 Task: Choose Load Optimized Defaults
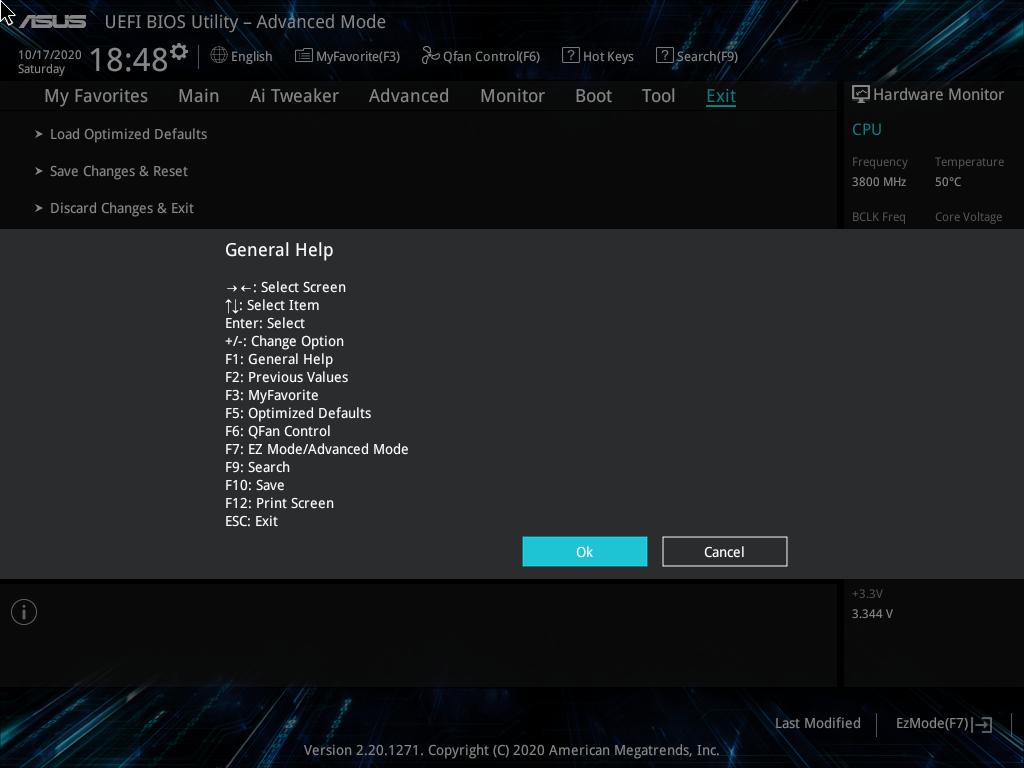tap(129, 134)
